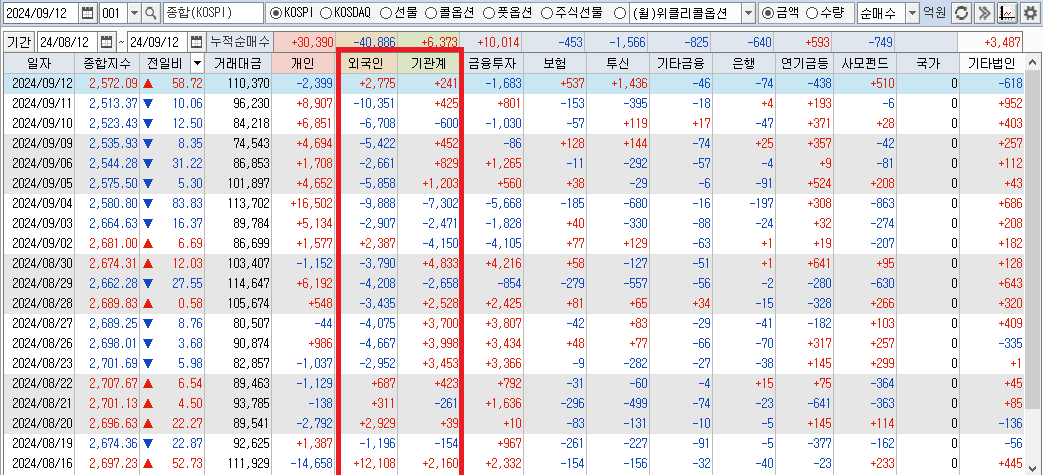Click foreign value -10,351 on 2024/09/11
Image resolution: width=1043 pixels, height=475 pixels.
click(374, 103)
